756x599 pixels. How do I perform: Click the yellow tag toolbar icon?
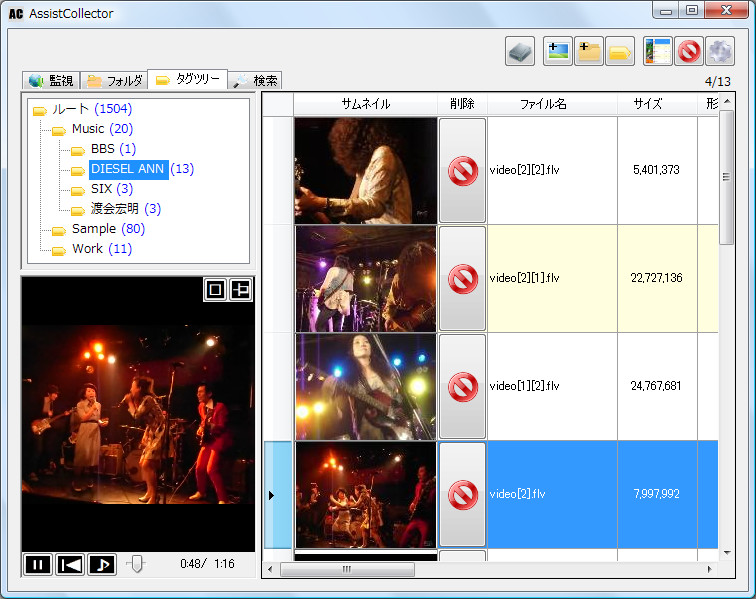tap(620, 51)
